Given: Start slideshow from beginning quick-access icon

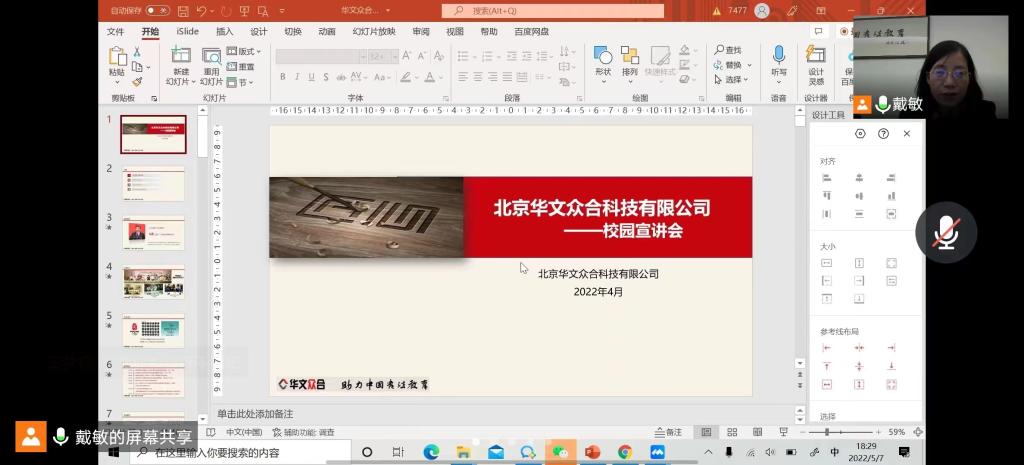Looking at the screenshot, I should (245, 11).
